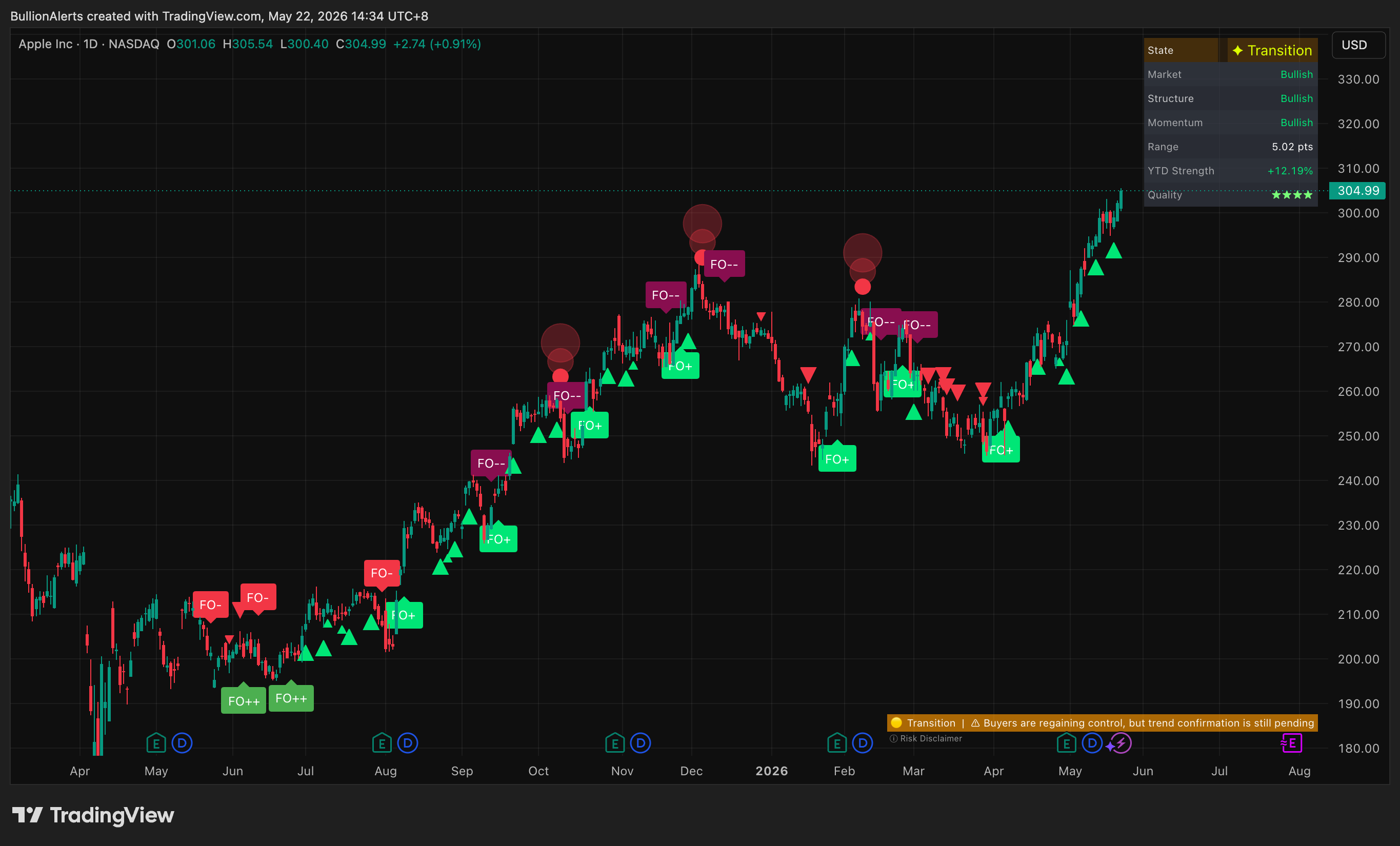Select the FO-- label in Nov near 282

point(666,295)
